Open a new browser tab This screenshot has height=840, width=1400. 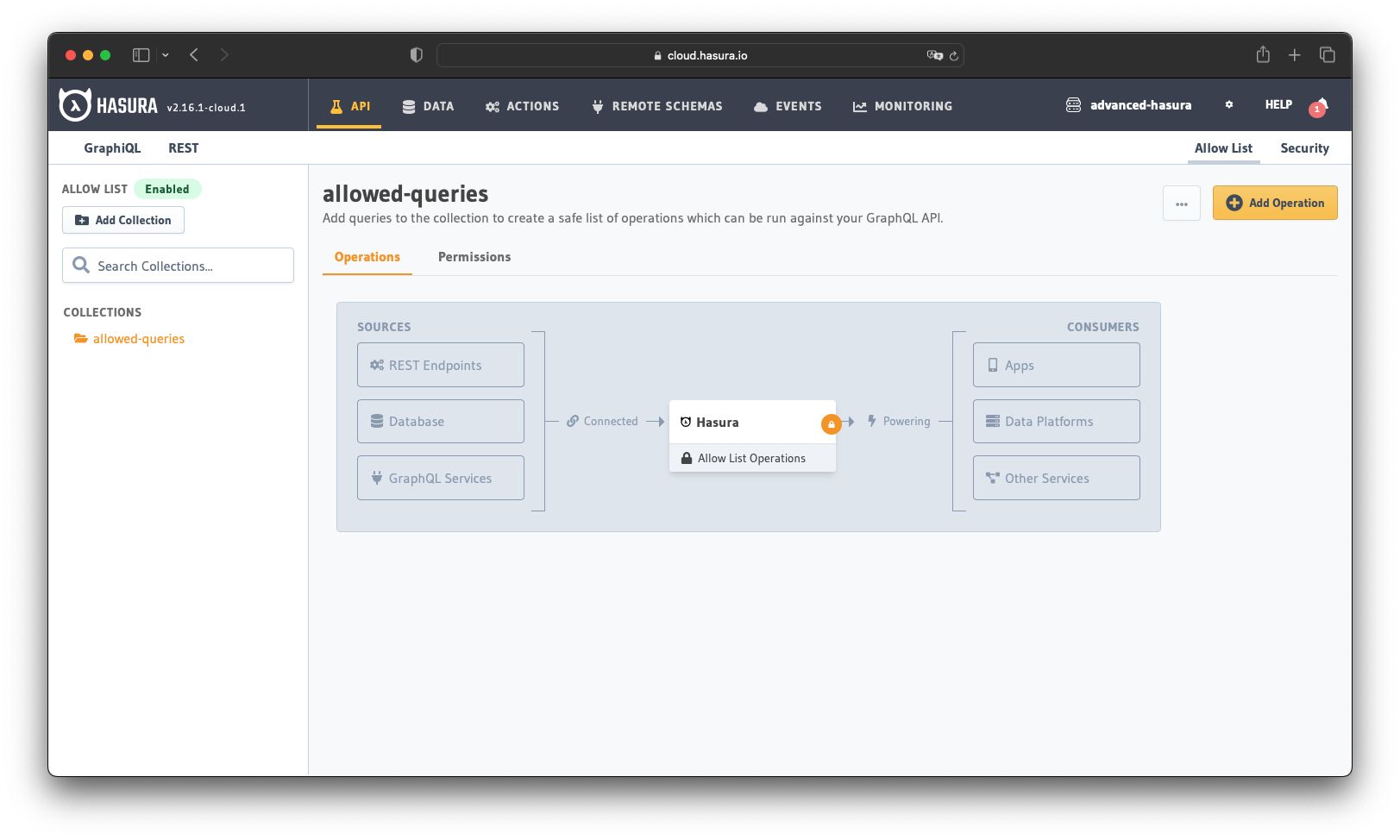tap(1295, 55)
